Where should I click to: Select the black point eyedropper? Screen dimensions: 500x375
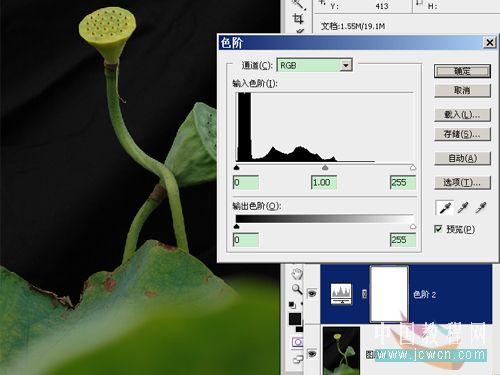[x=445, y=208]
